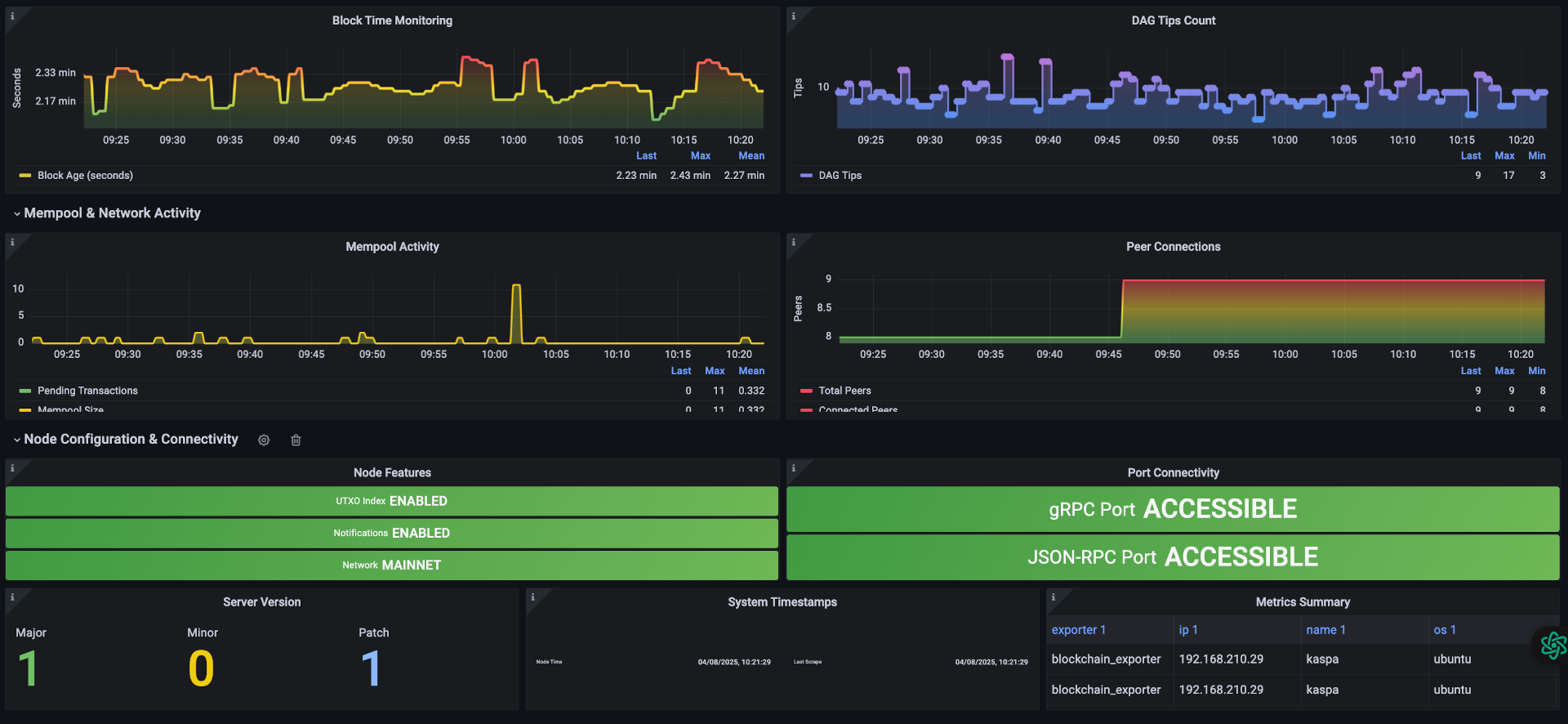This screenshot has height=724, width=1568.
Task: Open info icon on Mempool Activity panel
Action: point(12,242)
